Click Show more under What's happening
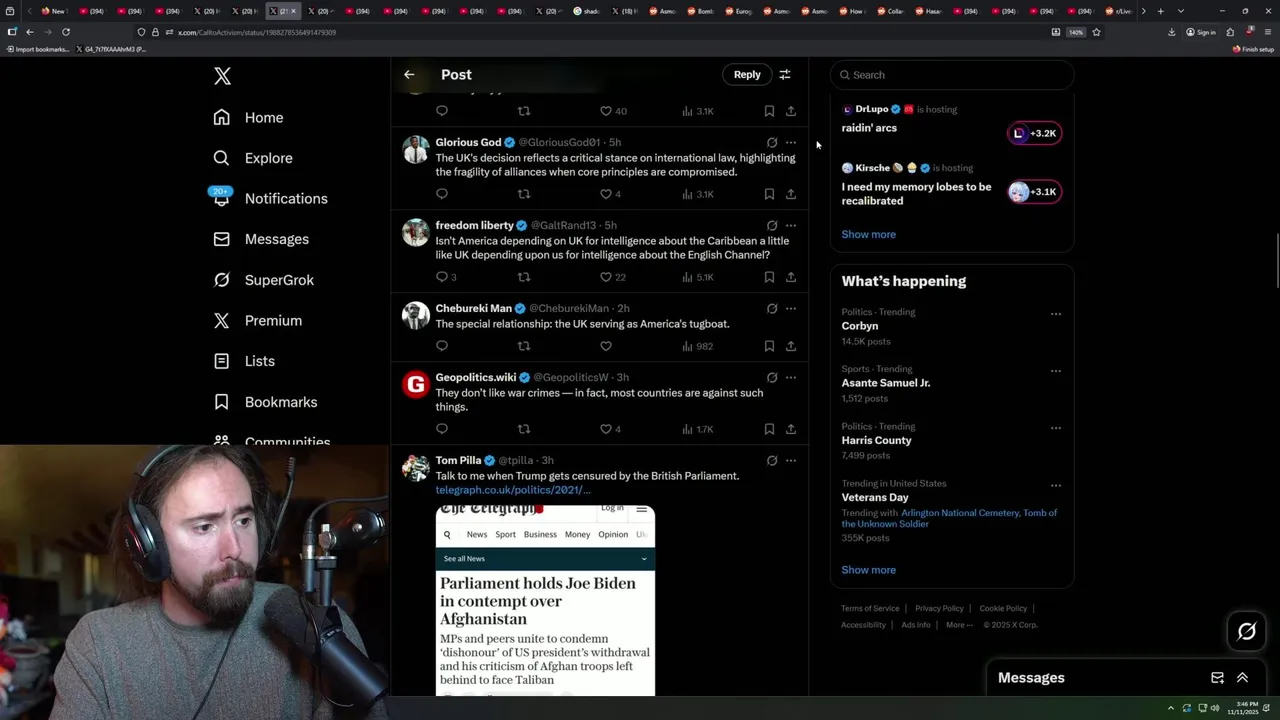1280x720 pixels. click(x=868, y=570)
